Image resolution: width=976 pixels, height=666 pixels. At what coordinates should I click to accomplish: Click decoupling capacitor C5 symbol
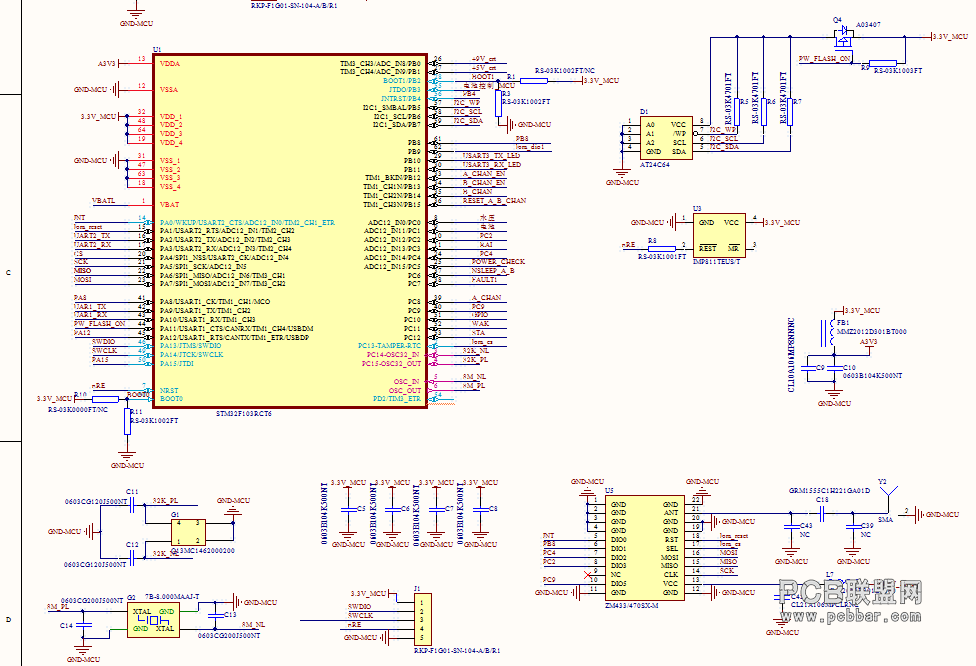348,509
